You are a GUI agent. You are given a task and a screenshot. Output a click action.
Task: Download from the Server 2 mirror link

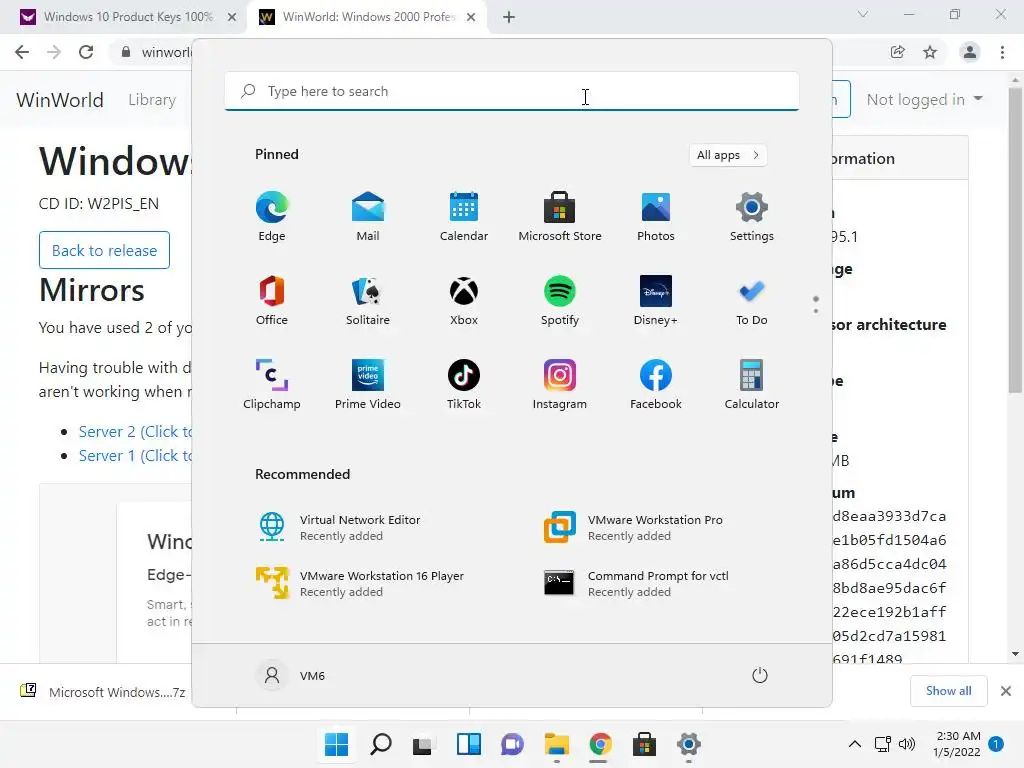(x=135, y=432)
